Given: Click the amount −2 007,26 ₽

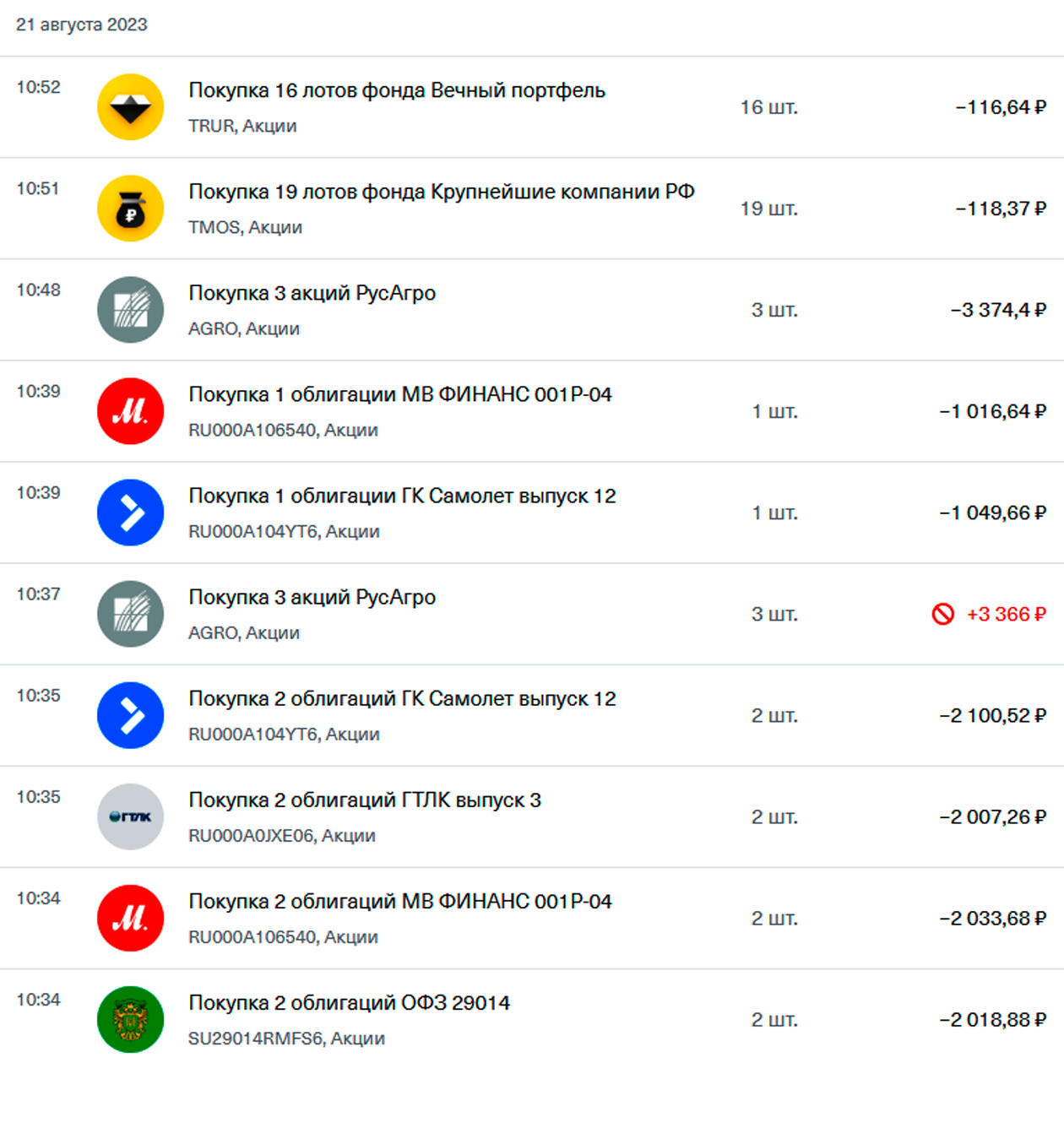Looking at the screenshot, I should pyautogui.click(x=993, y=816).
